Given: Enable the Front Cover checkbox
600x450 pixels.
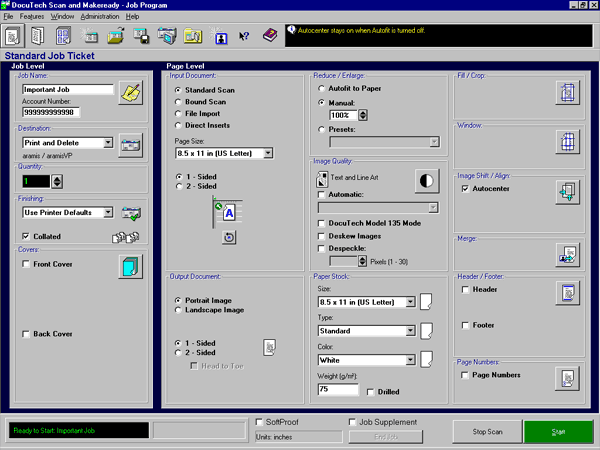Looking at the screenshot, I should 26,264.
